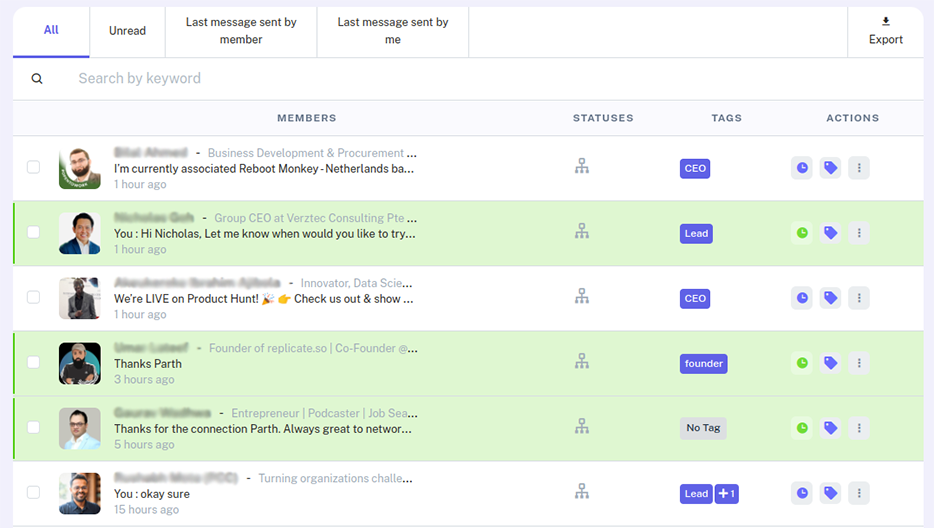The width and height of the screenshot is (934, 528).
Task: Click clock icon in the 'okay sure' row
Action: tap(802, 493)
